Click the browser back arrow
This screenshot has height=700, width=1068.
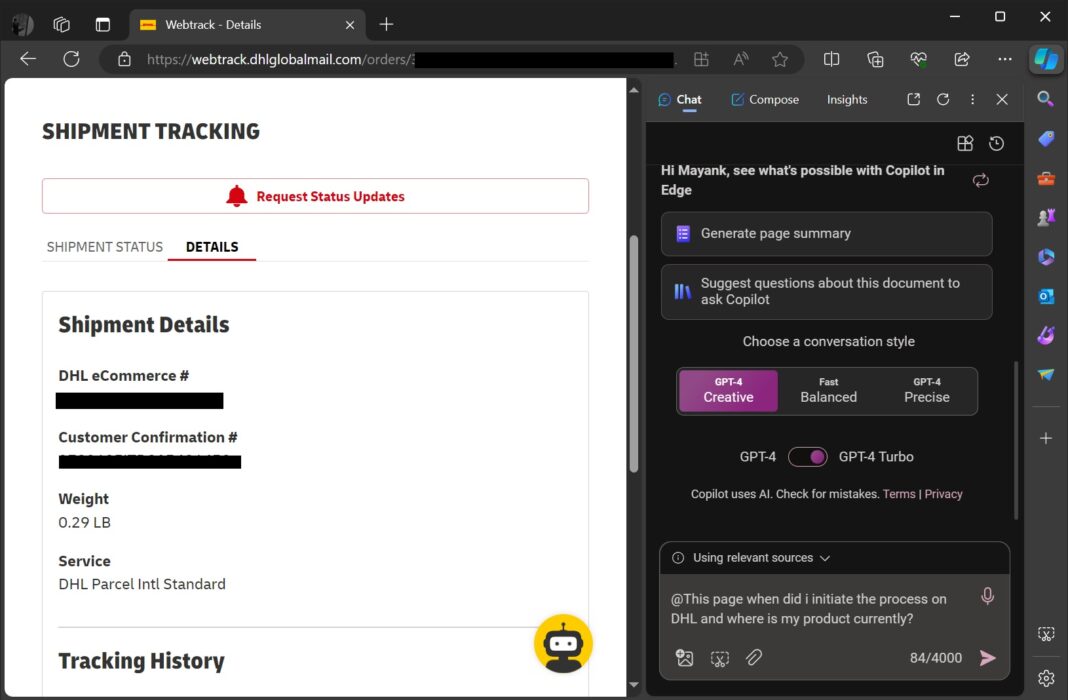[28, 59]
